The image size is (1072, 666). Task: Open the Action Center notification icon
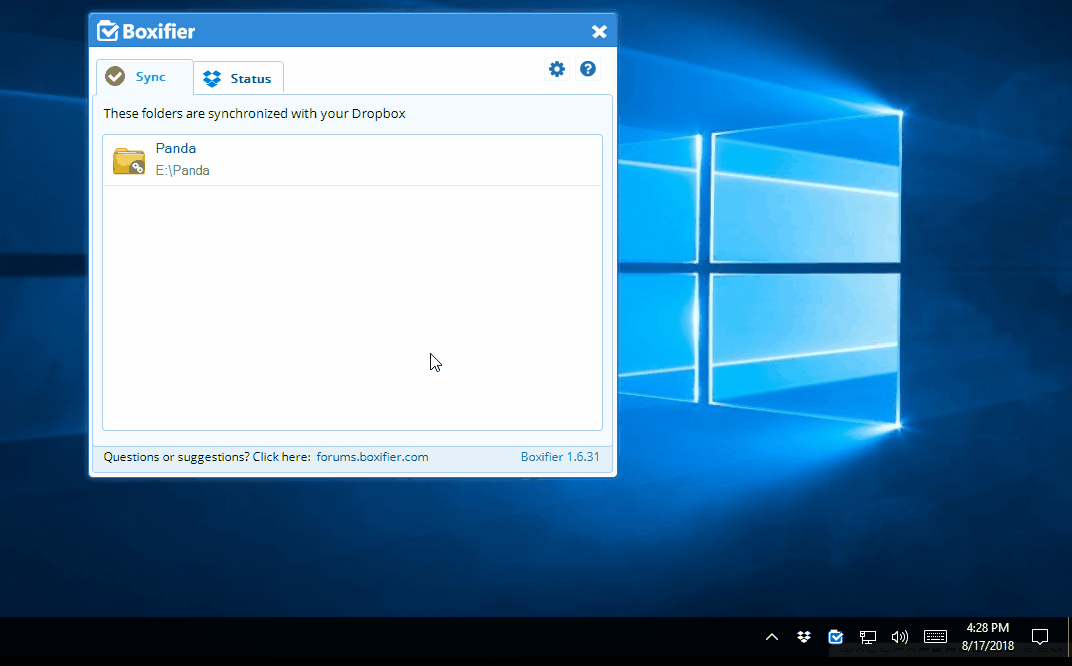[1040, 637]
